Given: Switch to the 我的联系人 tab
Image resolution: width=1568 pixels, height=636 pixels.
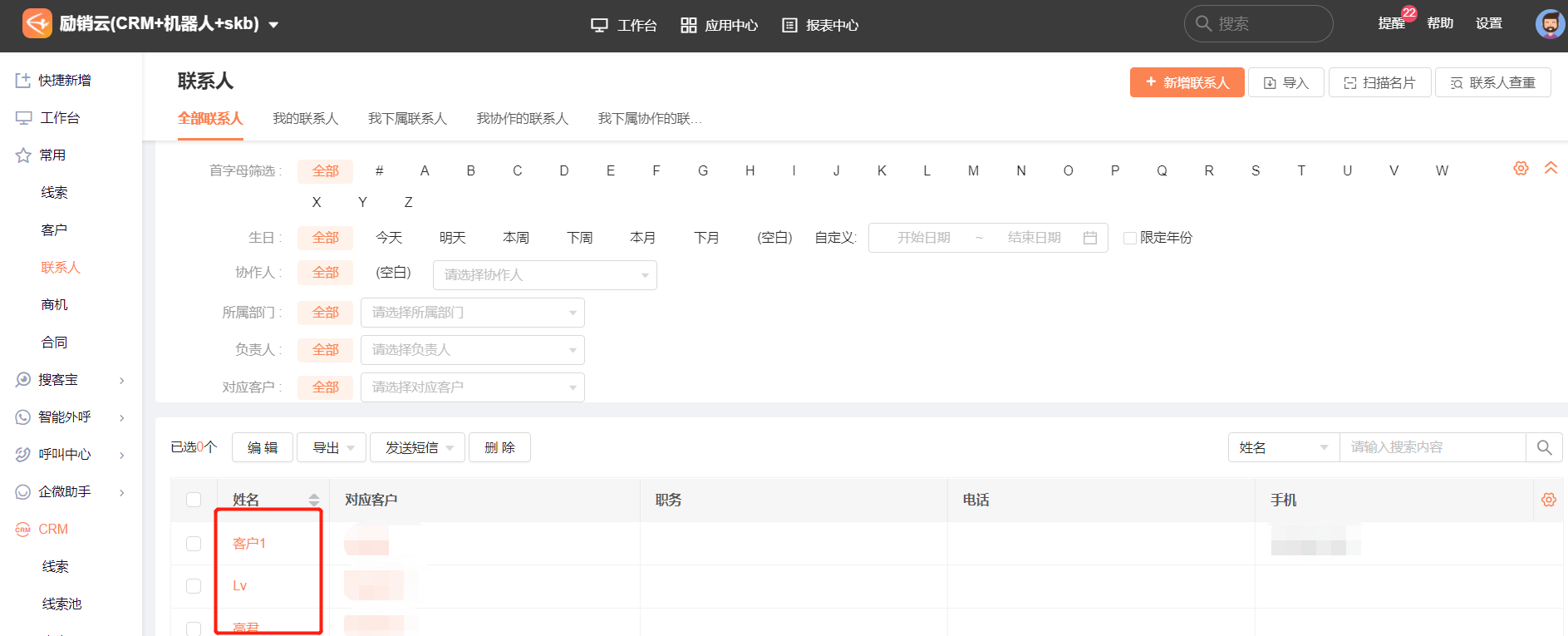Looking at the screenshot, I should [305, 119].
